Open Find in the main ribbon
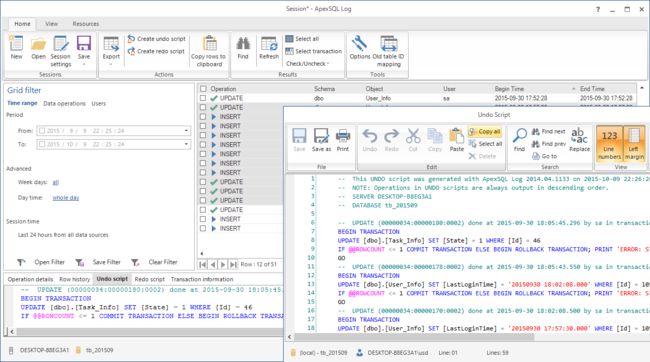The width and height of the screenshot is (650, 362). 243,47
